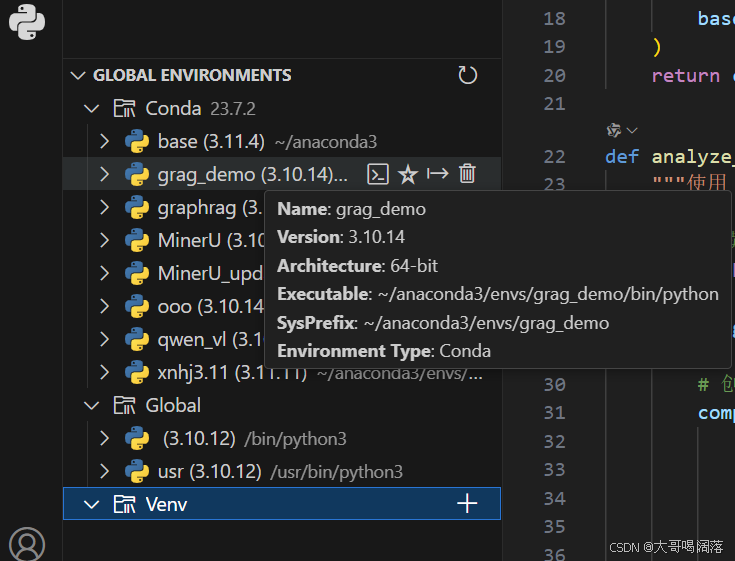This screenshot has width=735, height=561.
Task: Expand the usr (3.10.12) entry
Action: 105,471
